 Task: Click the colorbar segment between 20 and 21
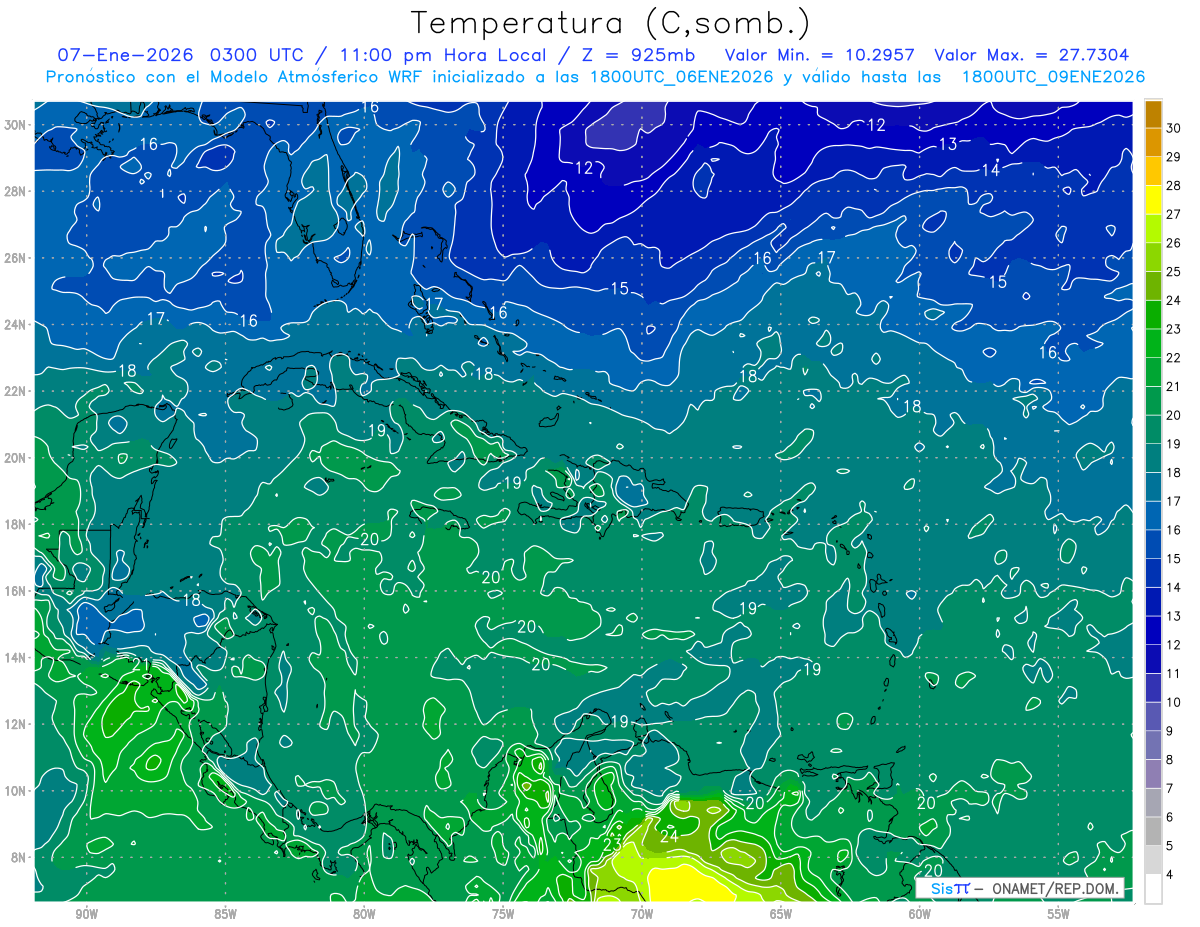(1153, 401)
